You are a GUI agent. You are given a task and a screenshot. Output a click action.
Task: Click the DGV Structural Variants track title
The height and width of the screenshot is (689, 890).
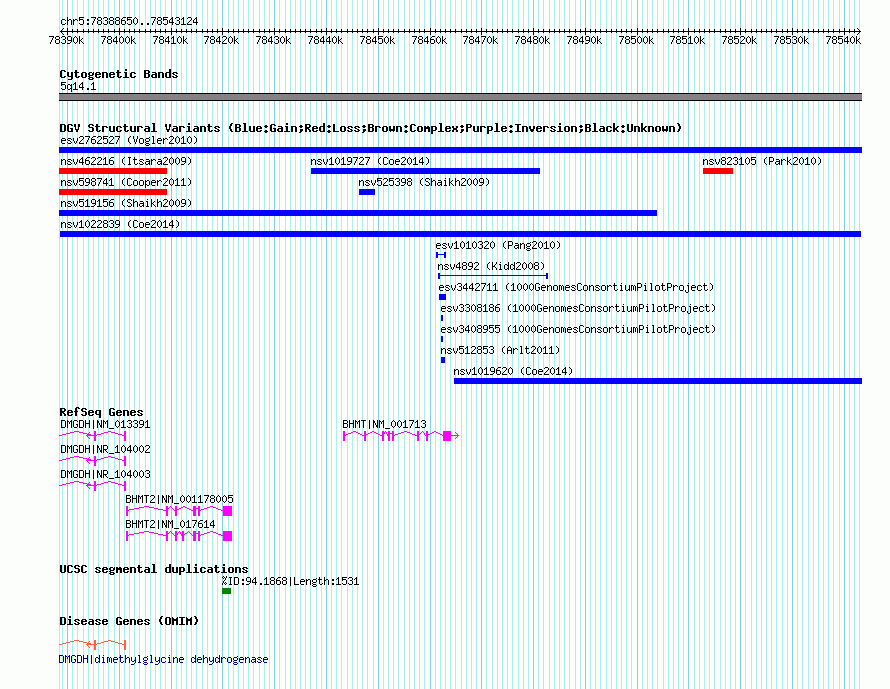tap(370, 128)
